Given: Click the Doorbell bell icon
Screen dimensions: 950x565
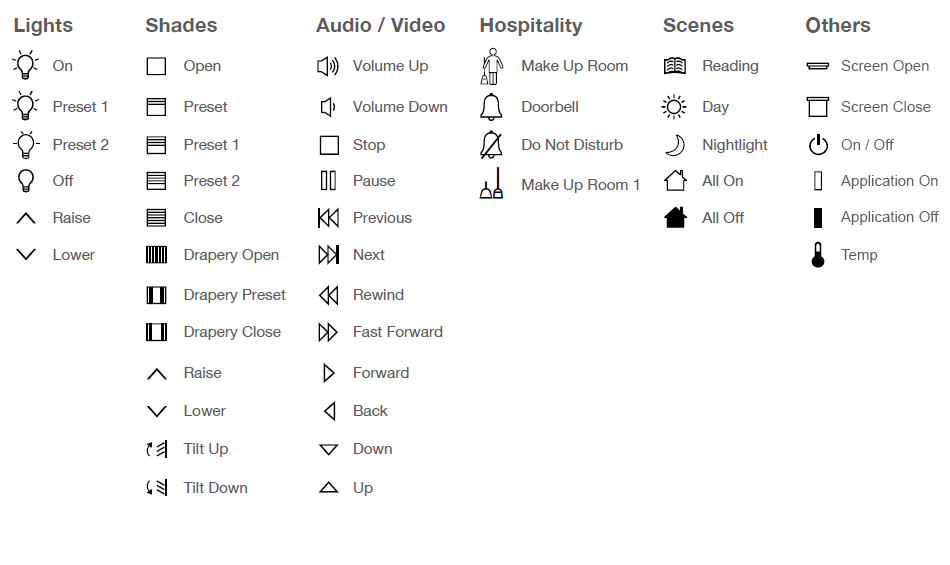Looking at the screenshot, I should click(x=491, y=107).
